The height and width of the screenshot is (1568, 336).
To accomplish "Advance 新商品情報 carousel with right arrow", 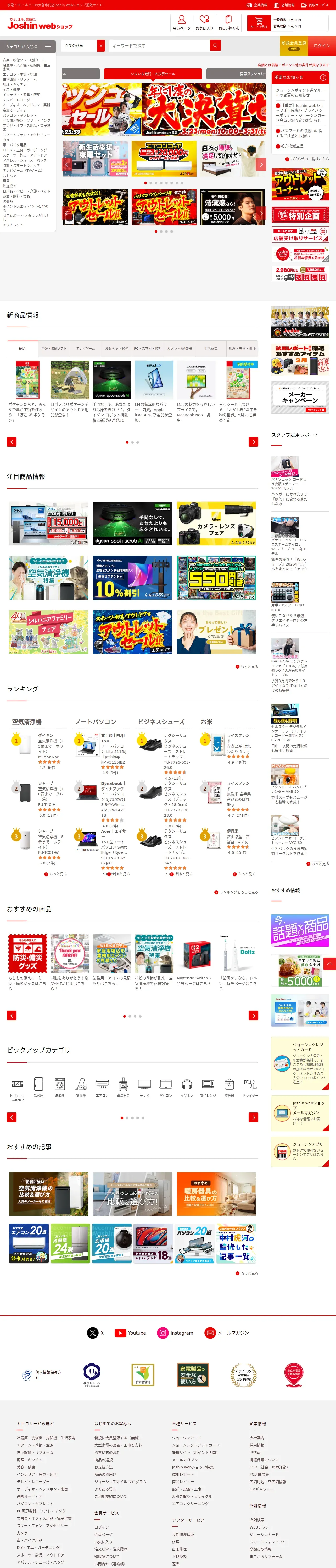I will [x=254, y=442].
